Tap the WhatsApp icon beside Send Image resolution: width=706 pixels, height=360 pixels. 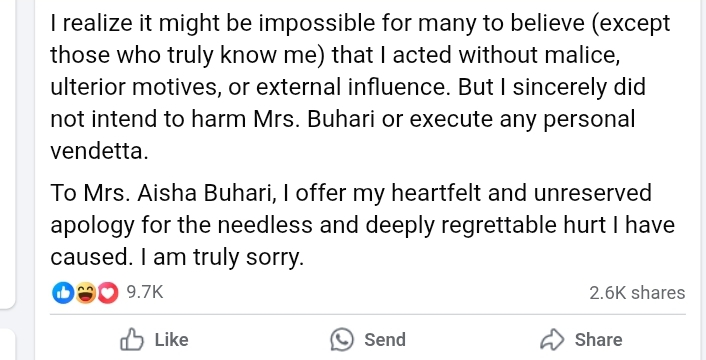coord(342,339)
